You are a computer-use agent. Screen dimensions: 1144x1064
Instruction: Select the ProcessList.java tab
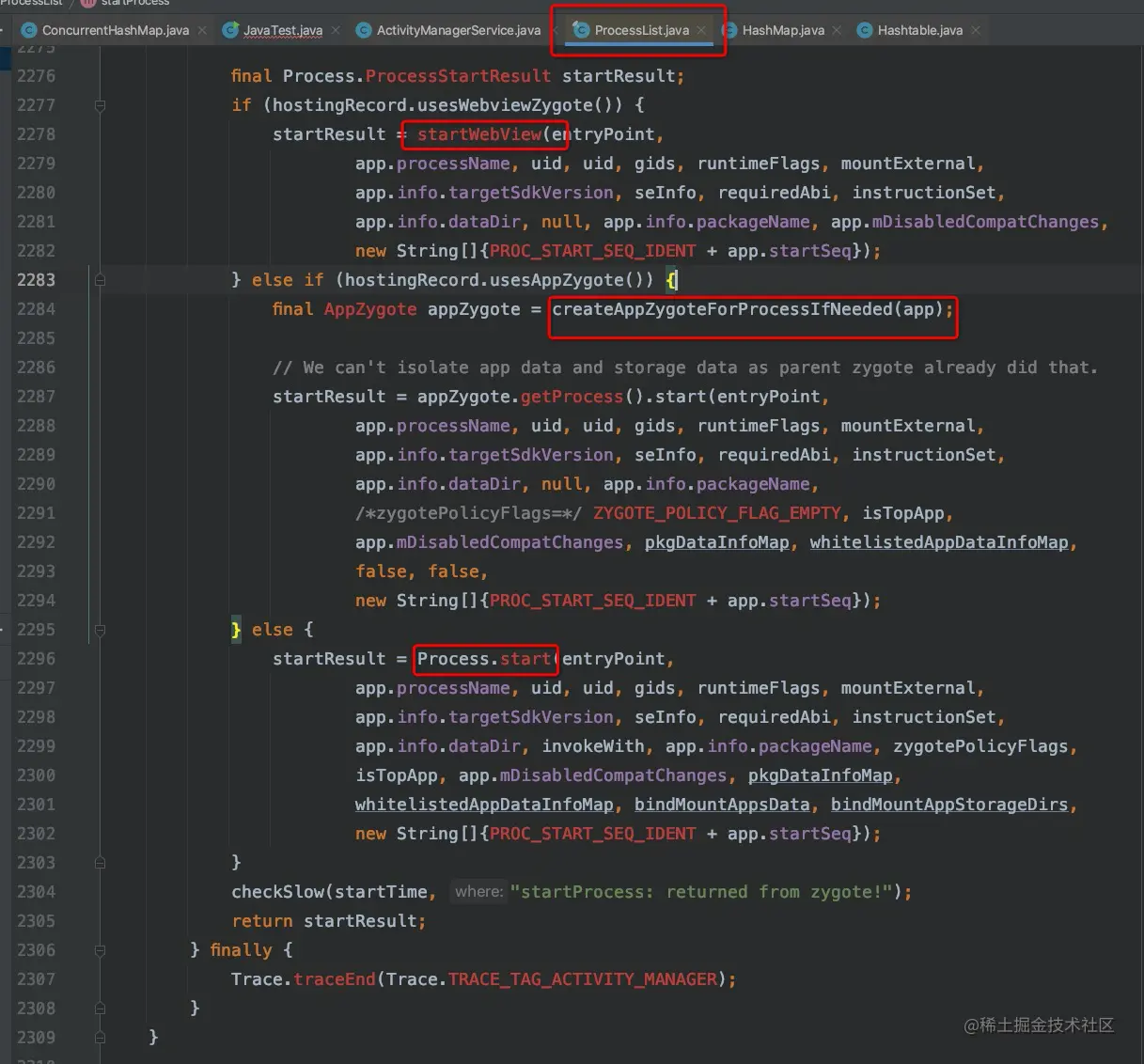coord(642,30)
